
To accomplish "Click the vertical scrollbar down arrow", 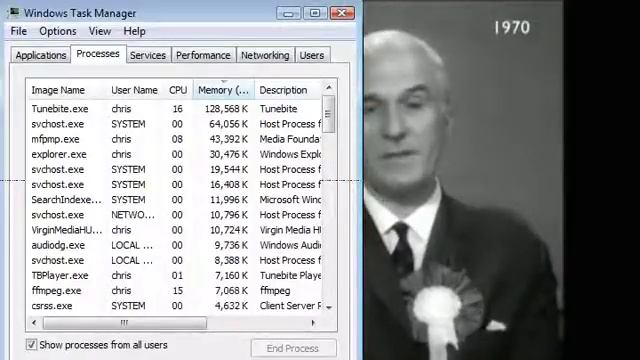I will tap(329, 307).
